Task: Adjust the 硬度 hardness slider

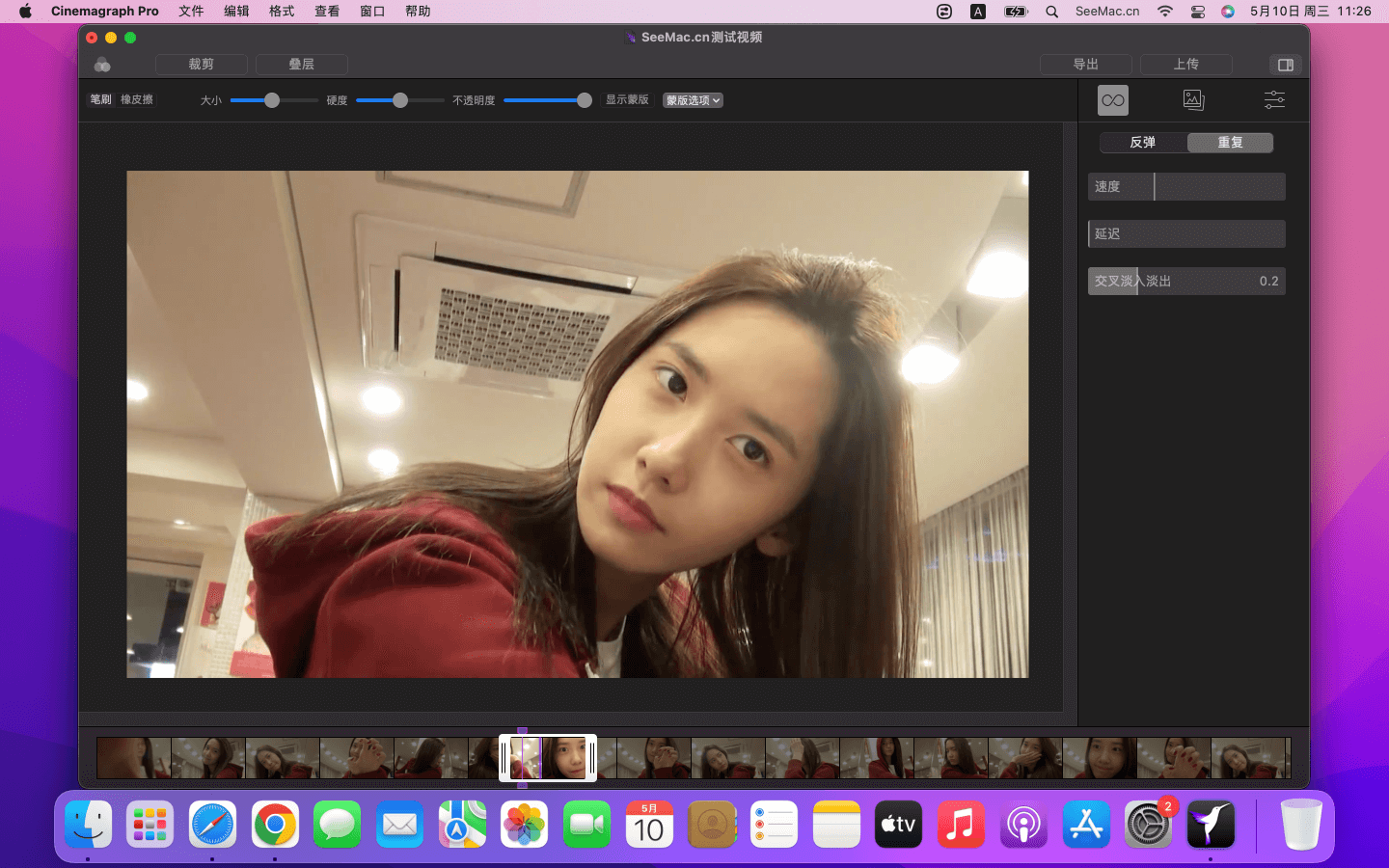Action: pos(400,100)
